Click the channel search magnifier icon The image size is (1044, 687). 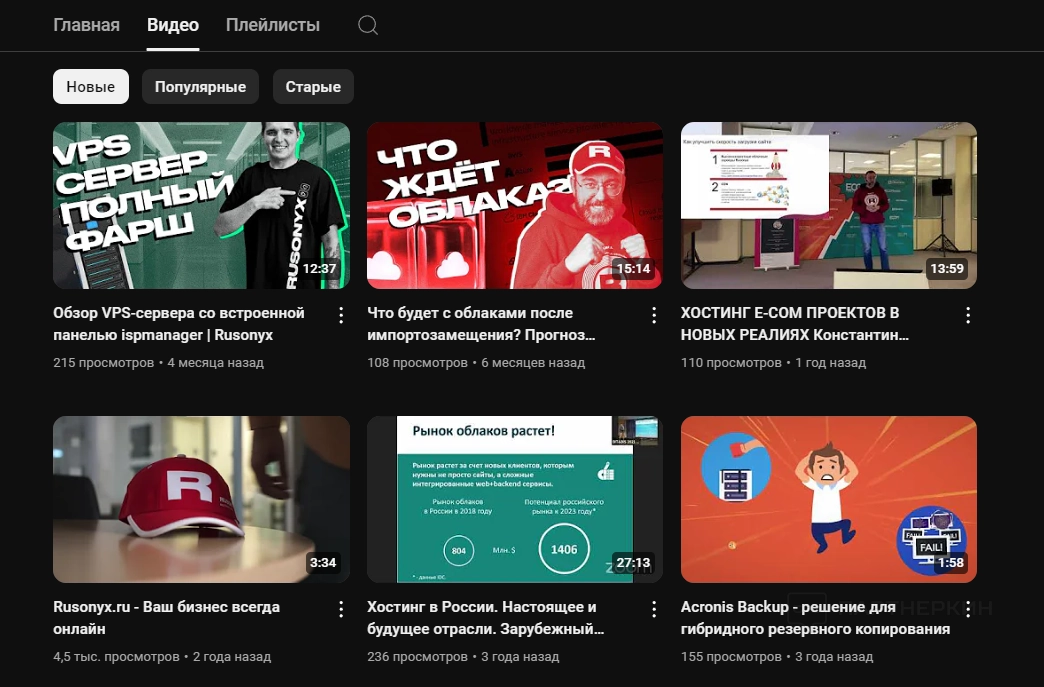368,26
